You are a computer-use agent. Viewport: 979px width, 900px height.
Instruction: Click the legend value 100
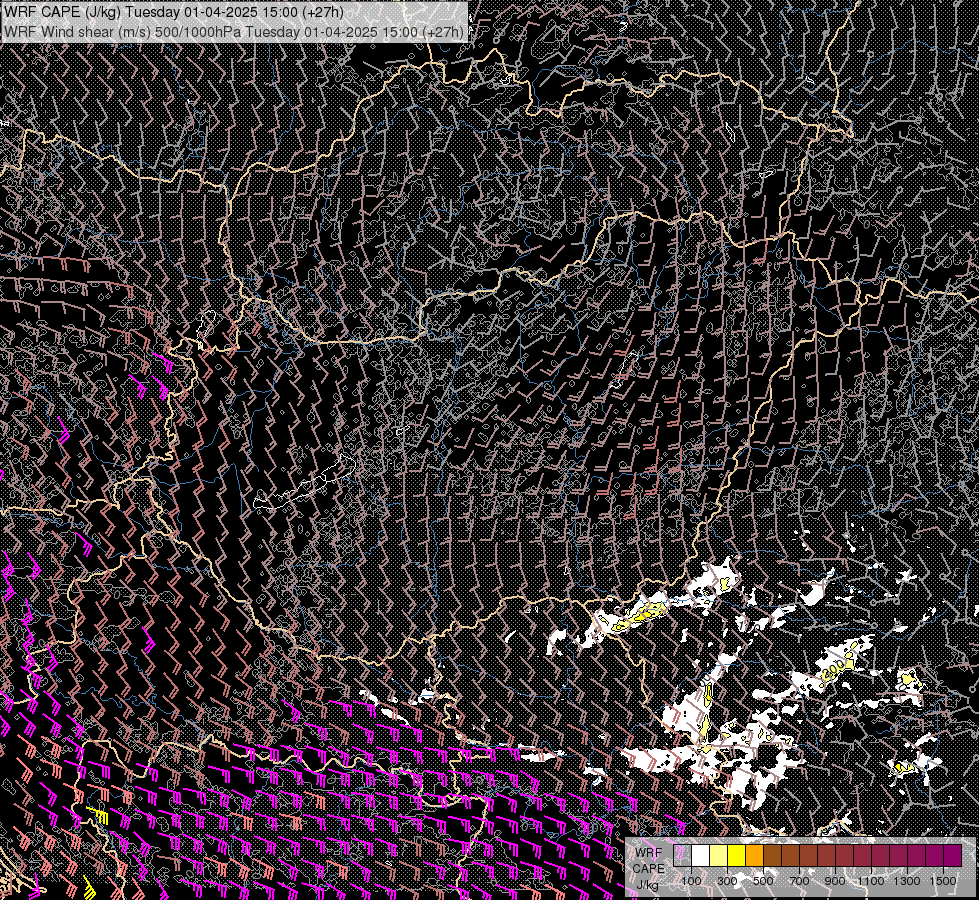coord(691,881)
